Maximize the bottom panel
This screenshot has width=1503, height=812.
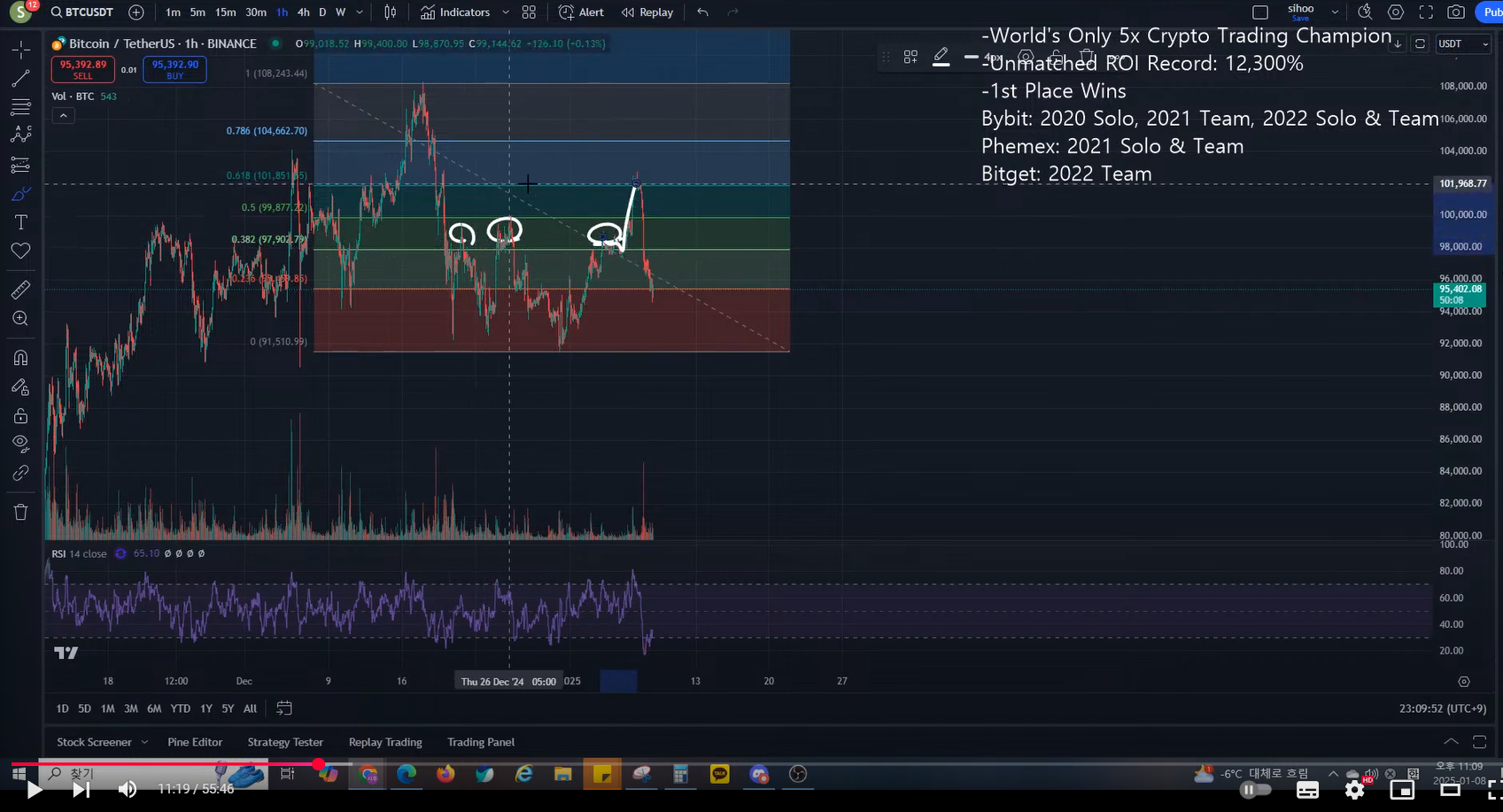click(1479, 741)
